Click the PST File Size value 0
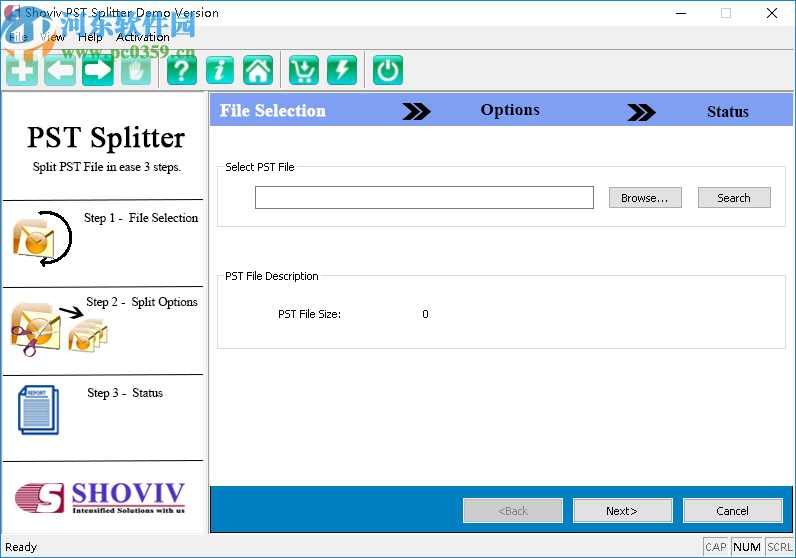The image size is (796, 558). (x=425, y=314)
